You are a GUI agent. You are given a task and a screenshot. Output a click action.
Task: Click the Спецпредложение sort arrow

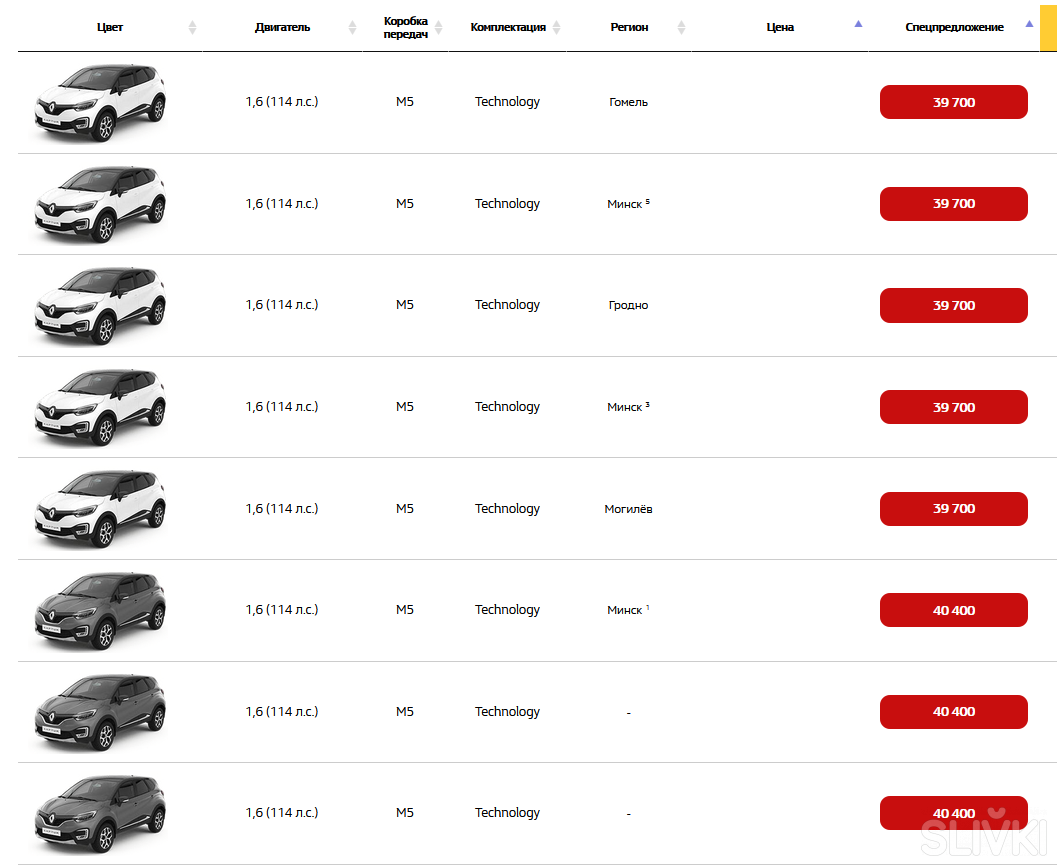(x=1029, y=23)
